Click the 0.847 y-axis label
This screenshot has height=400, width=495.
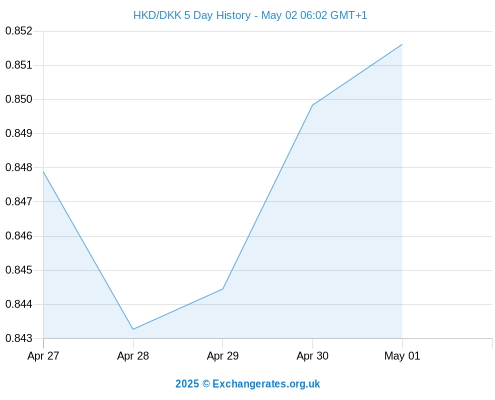[x=19, y=201]
